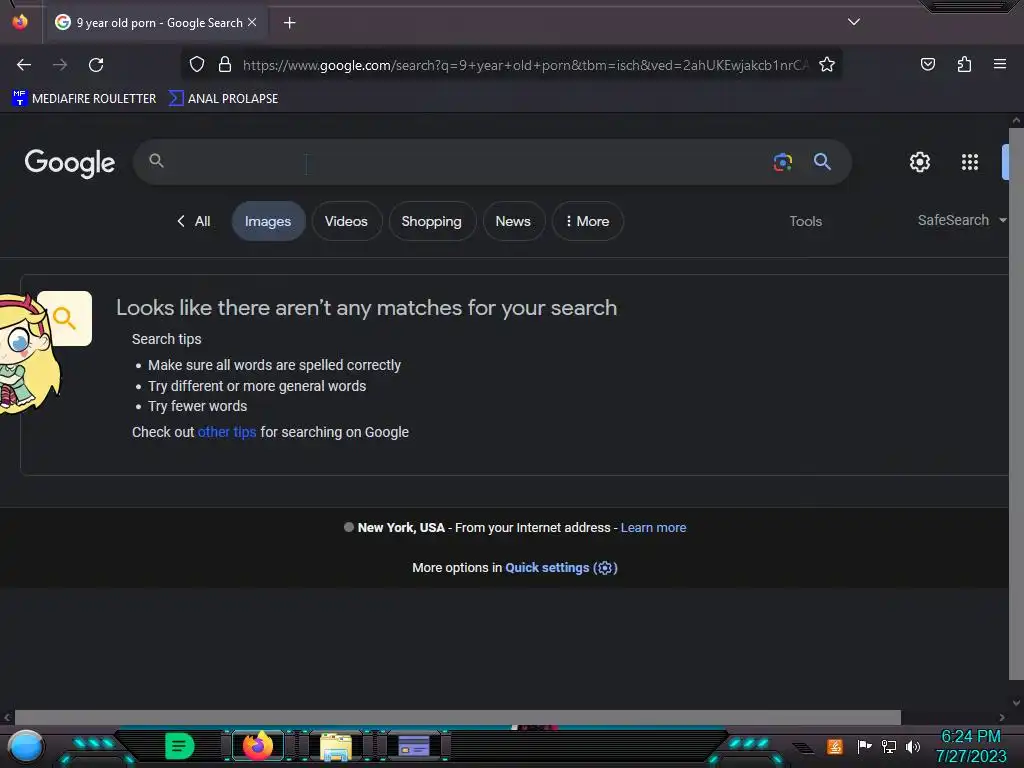Open Google quick settings gear icon

pyautogui.click(x=920, y=162)
